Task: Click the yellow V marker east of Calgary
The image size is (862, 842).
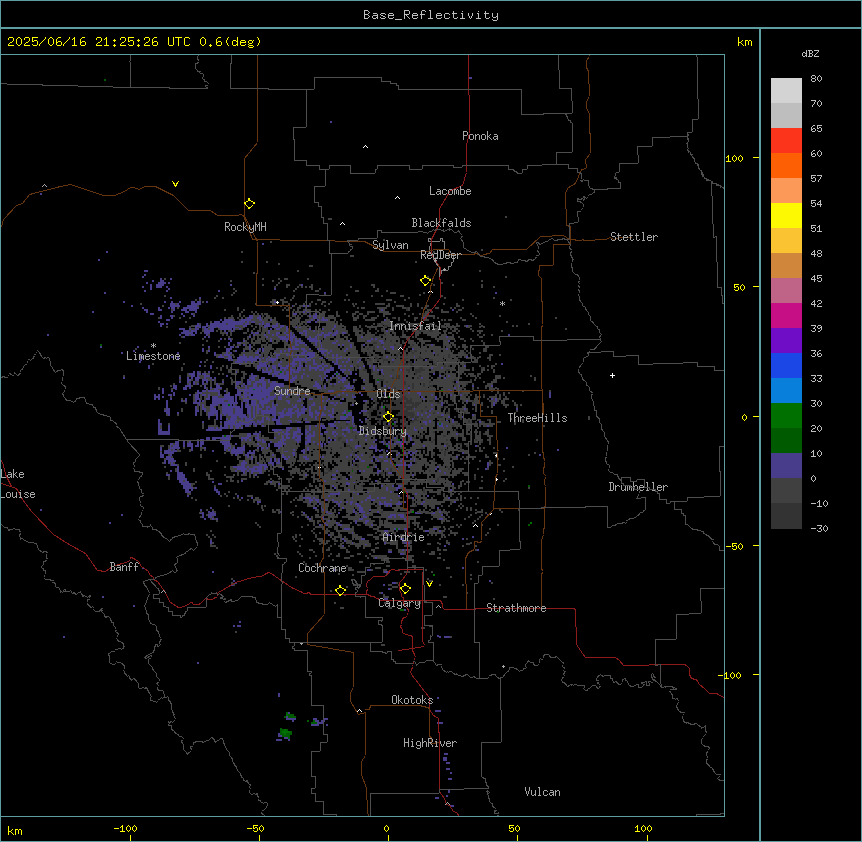Action: click(x=429, y=584)
